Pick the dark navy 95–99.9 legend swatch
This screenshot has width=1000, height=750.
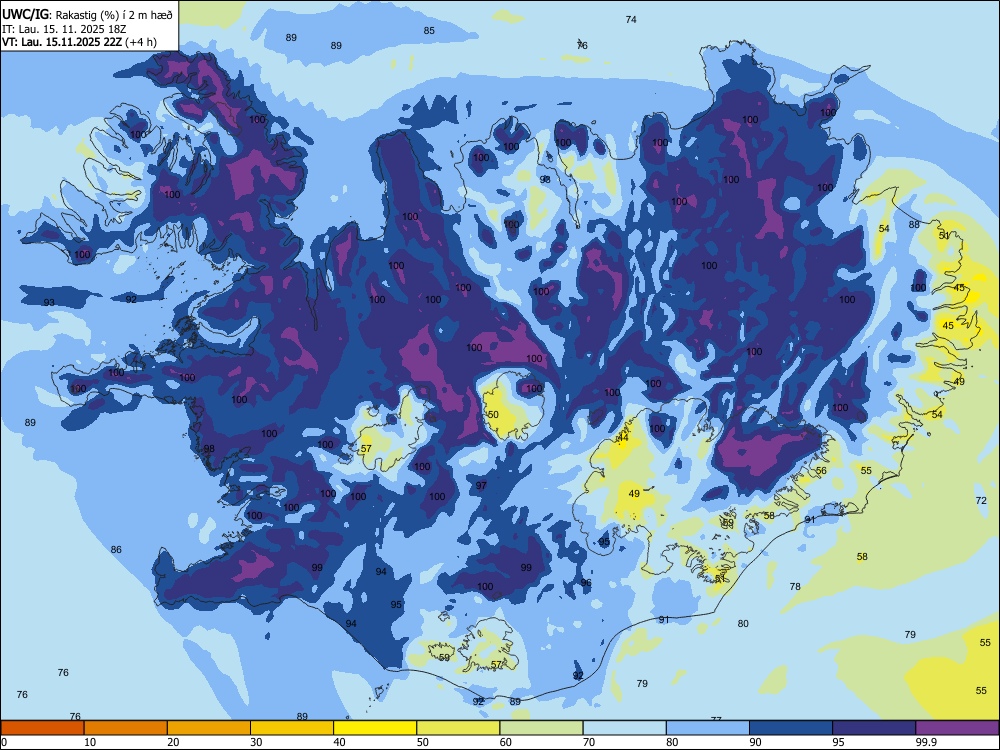874,728
